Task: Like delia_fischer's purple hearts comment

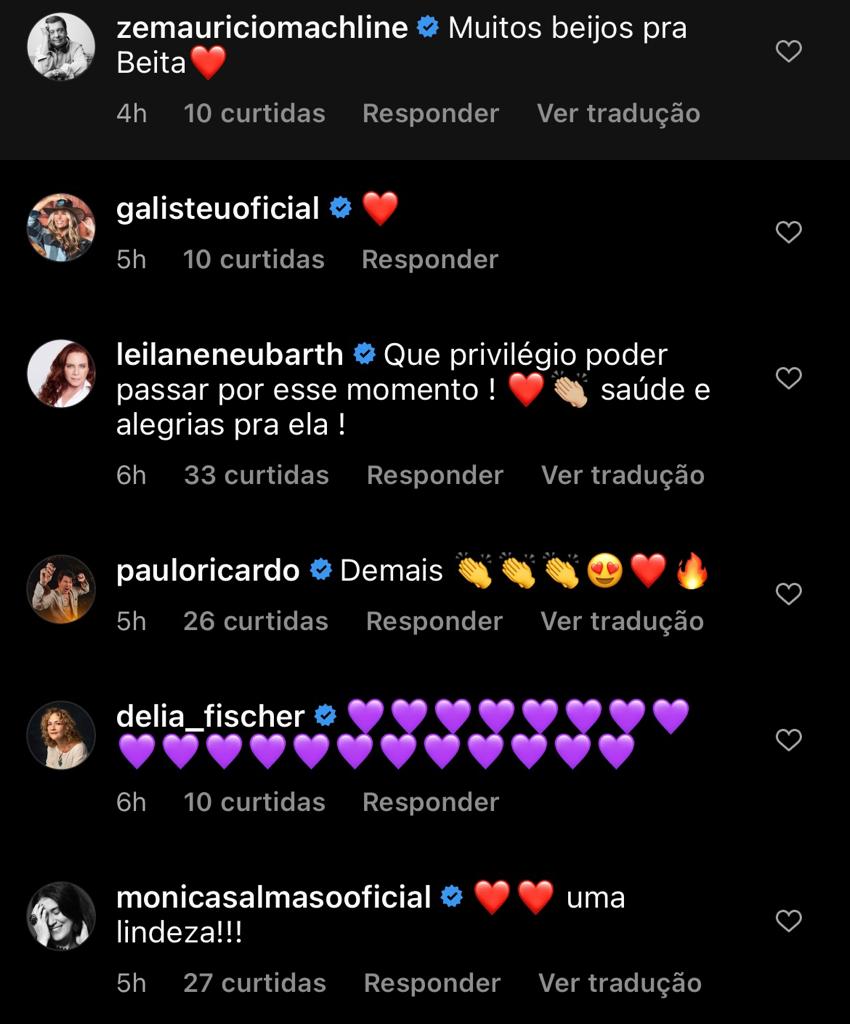Action: click(x=789, y=740)
